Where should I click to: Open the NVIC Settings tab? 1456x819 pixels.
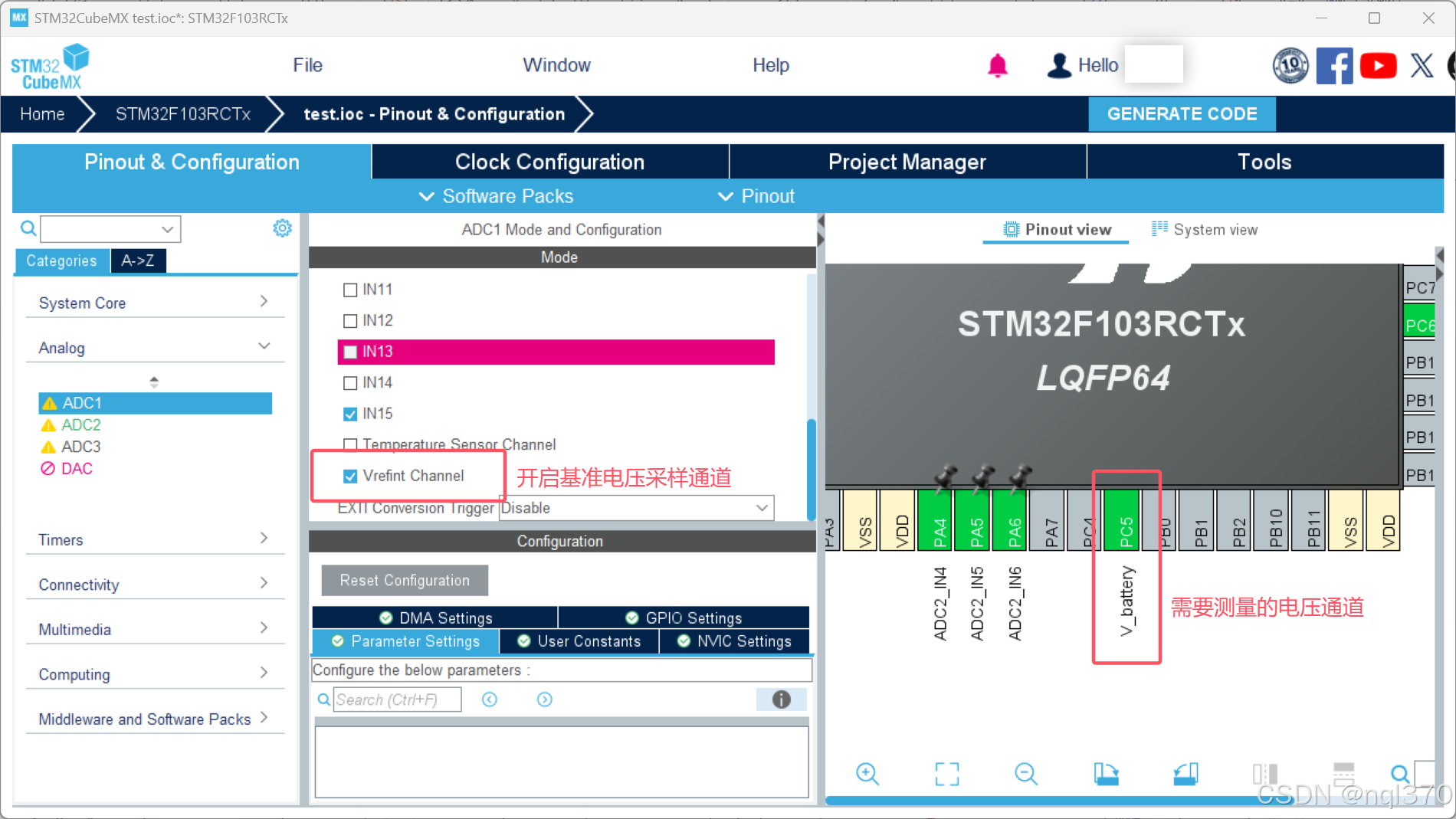(x=734, y=641)
